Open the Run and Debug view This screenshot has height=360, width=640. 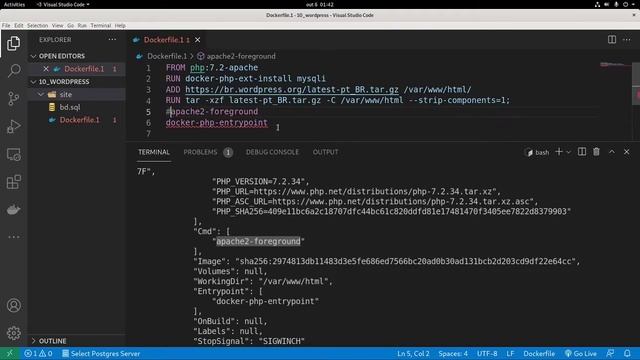pos(13,126)
